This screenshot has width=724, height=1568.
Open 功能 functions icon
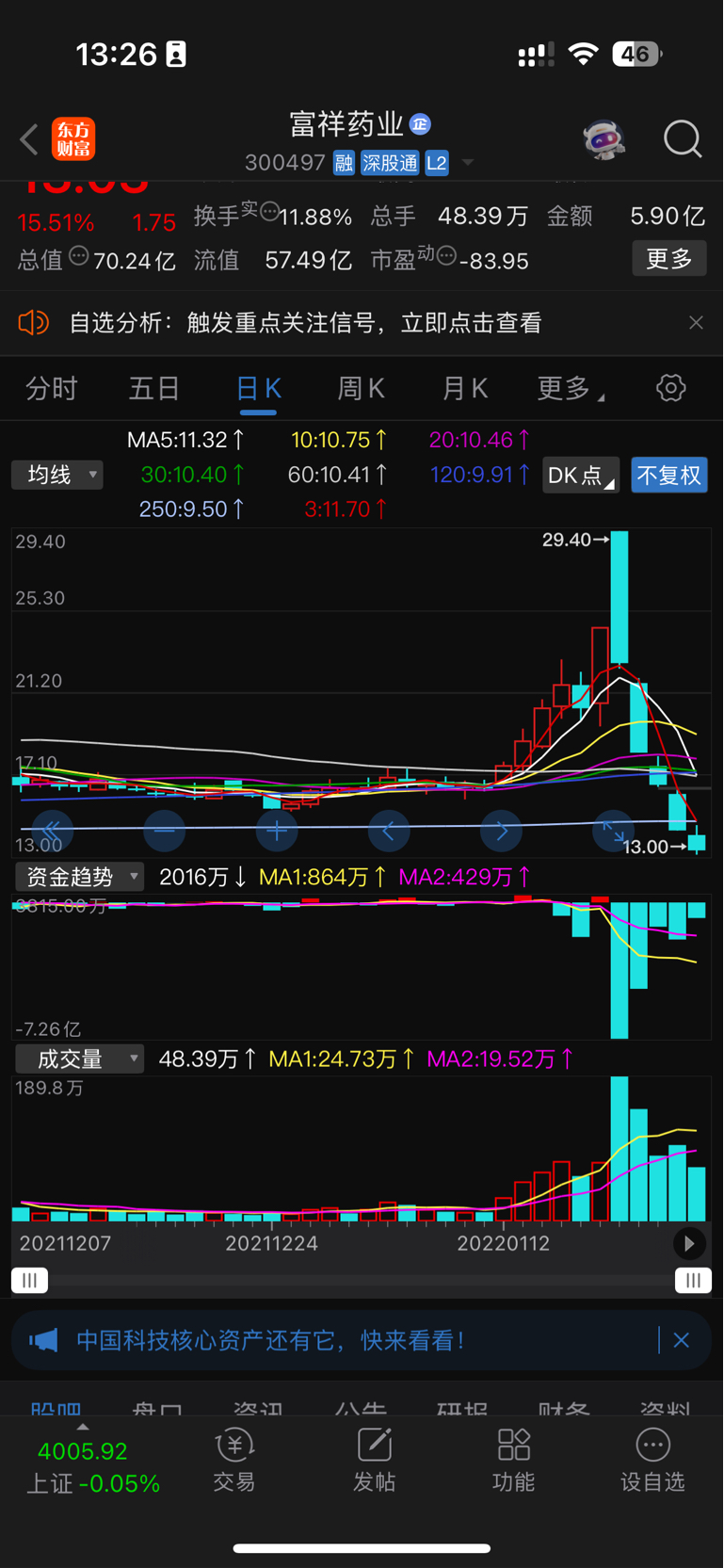click(x=513, y=1460)
